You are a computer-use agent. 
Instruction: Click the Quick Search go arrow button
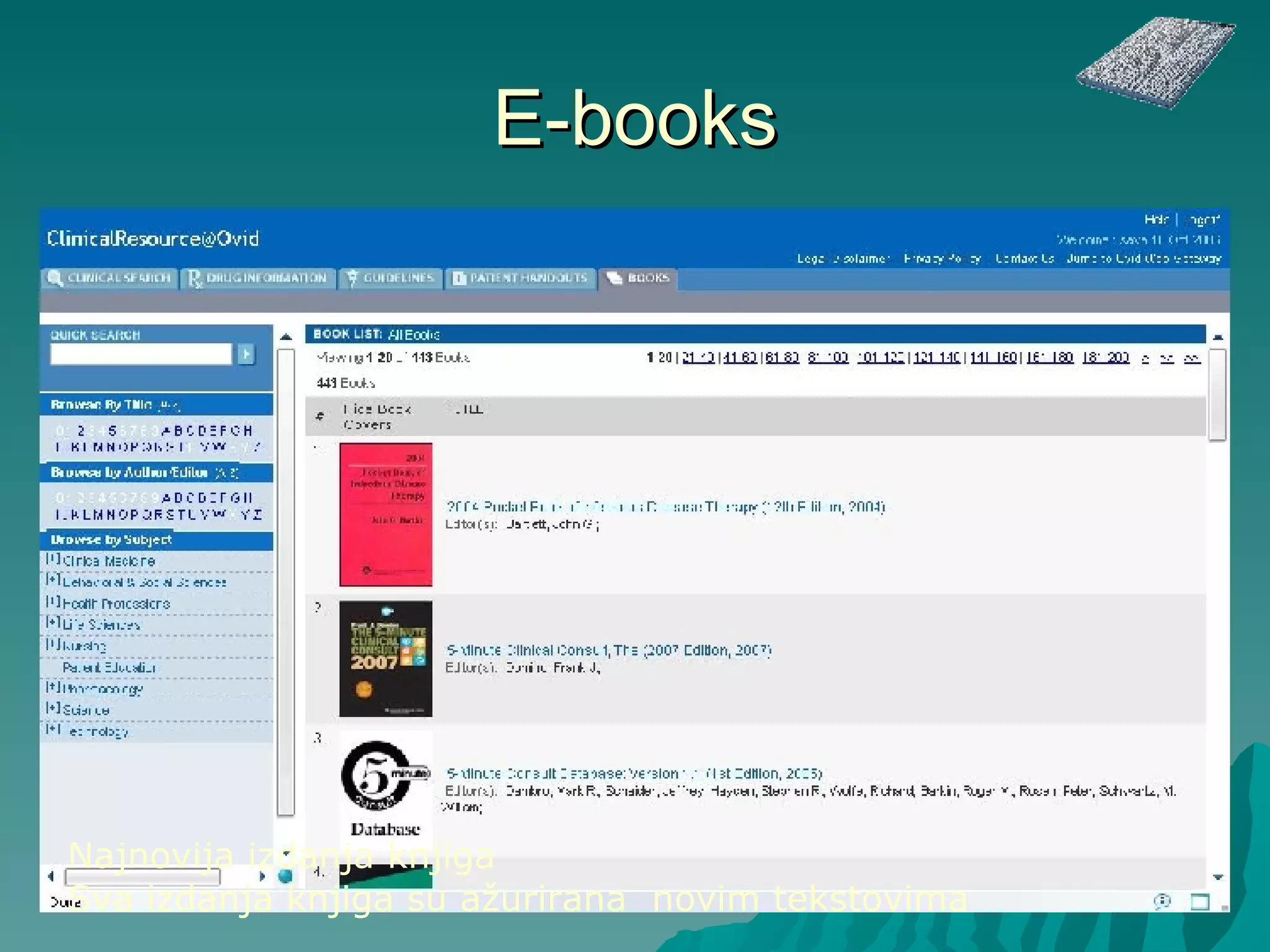tap(246, 355)
